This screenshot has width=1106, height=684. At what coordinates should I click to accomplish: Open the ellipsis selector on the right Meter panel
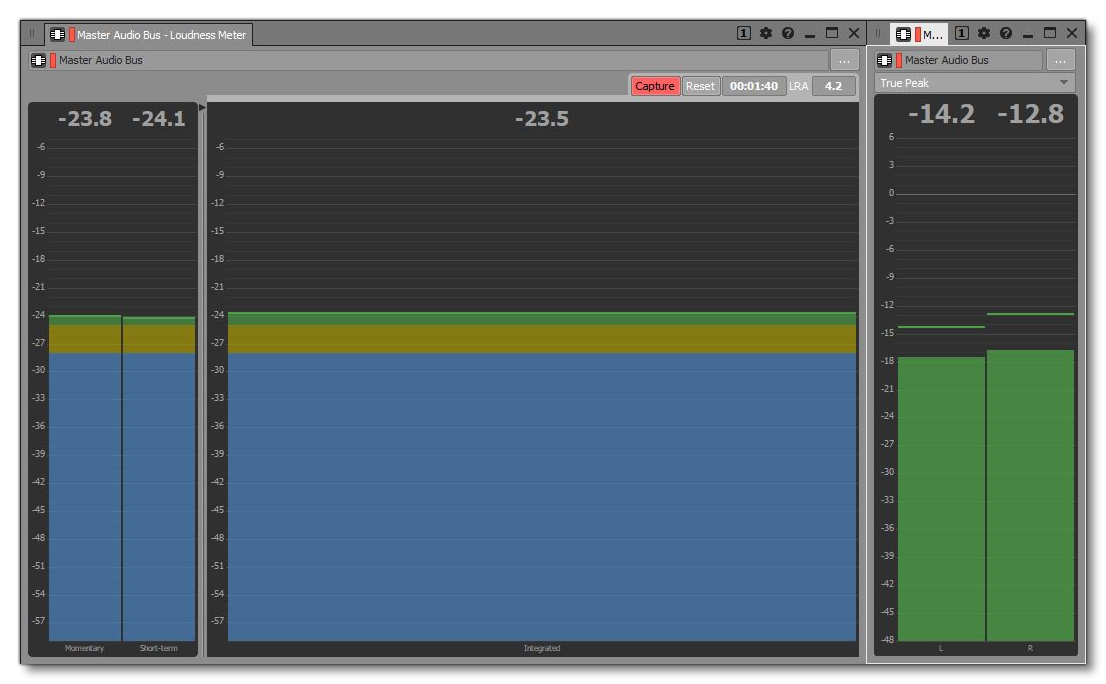coord(1060,60)
